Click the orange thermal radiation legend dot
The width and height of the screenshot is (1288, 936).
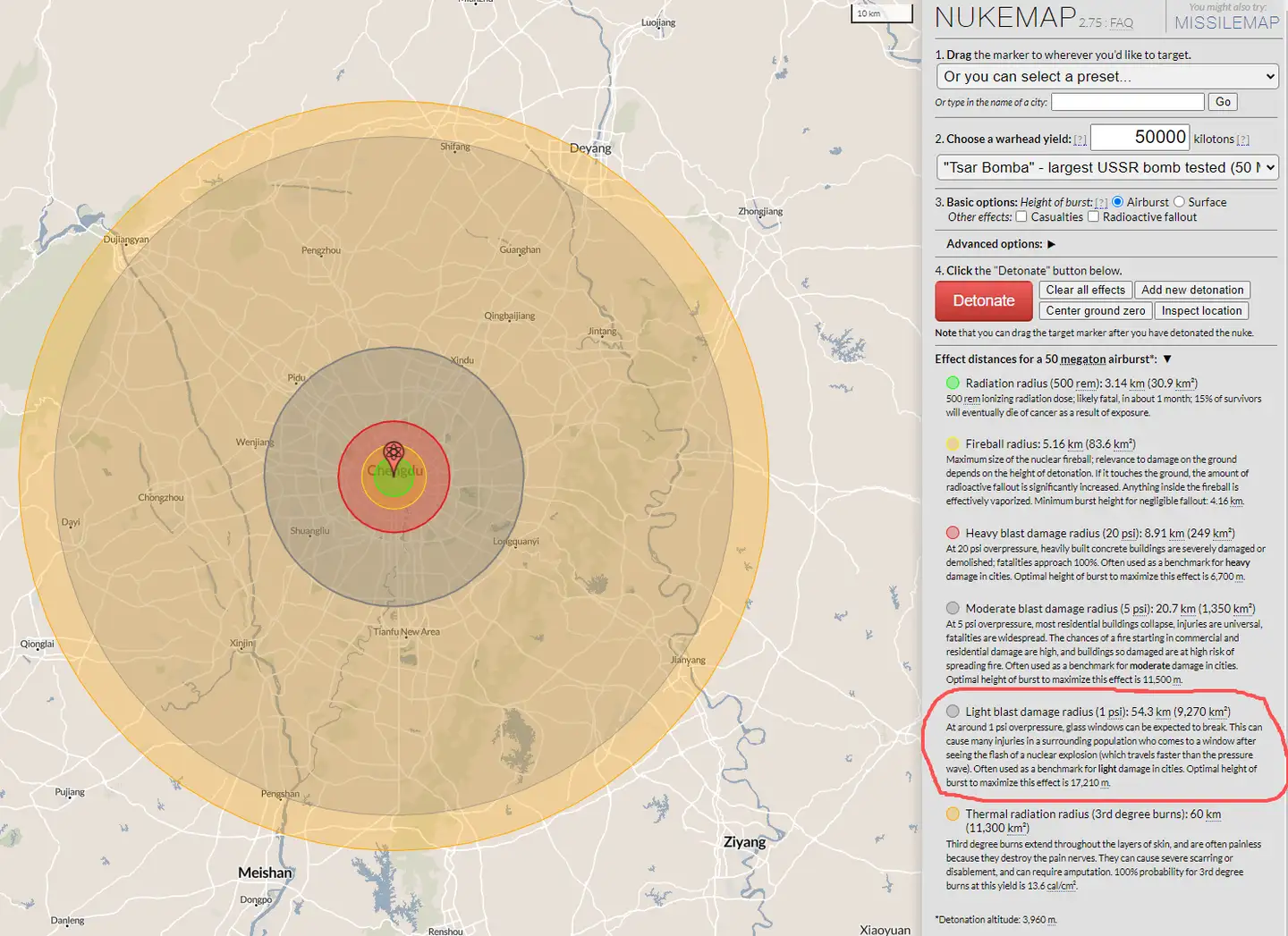[953, 814]
